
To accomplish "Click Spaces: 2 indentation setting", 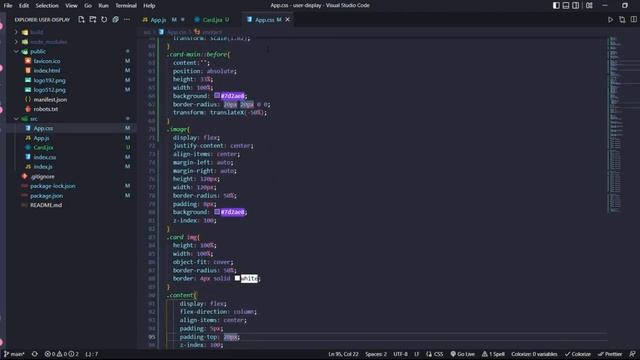I will (376, 354).
